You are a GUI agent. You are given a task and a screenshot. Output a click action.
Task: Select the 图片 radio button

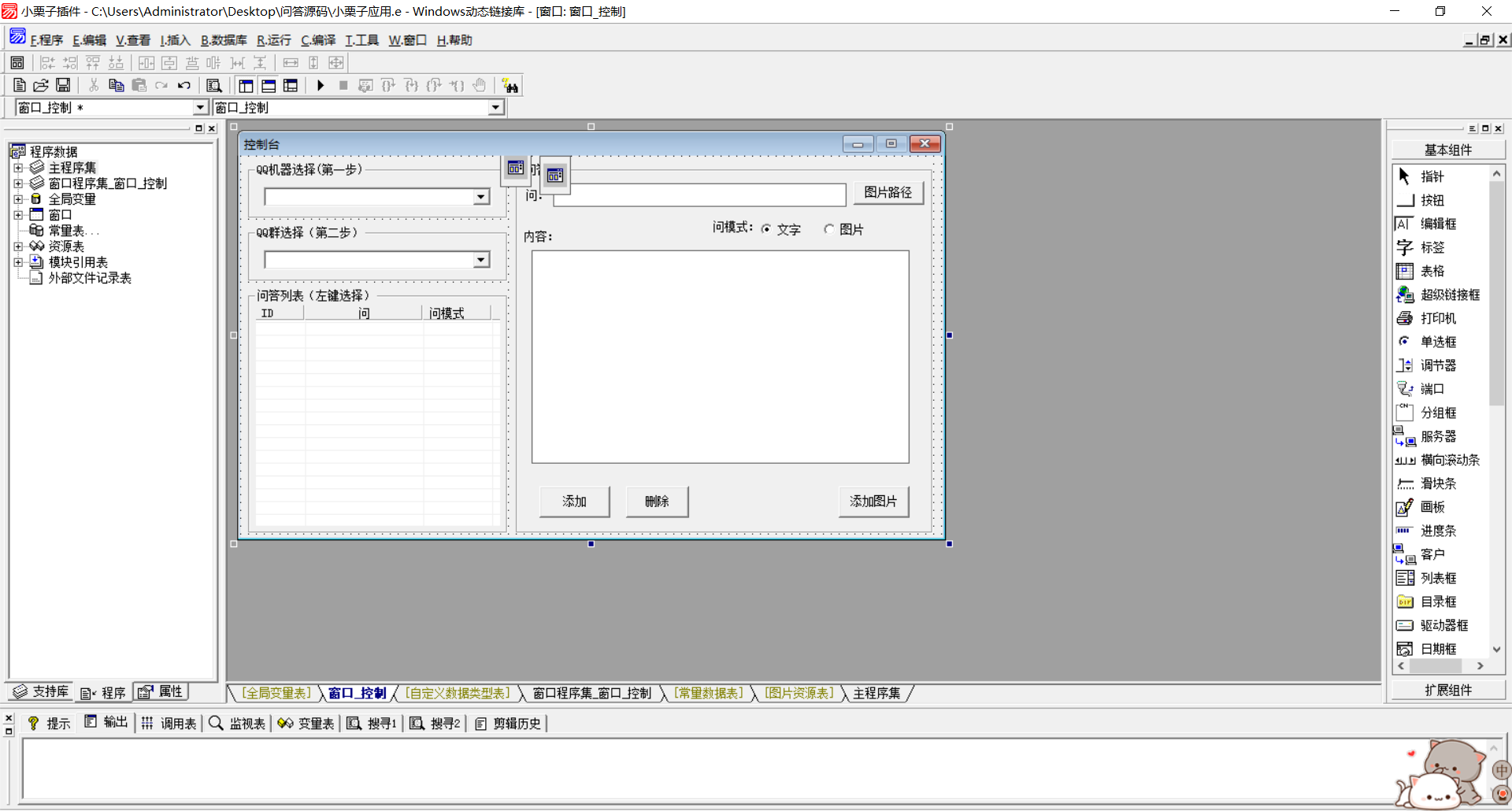(829, 229)
